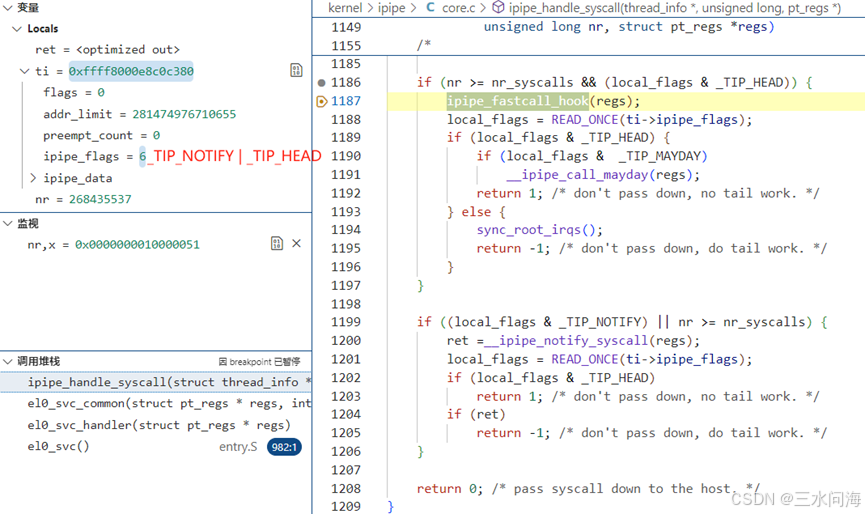Collapse the Locals tree node

coord(17,29)
